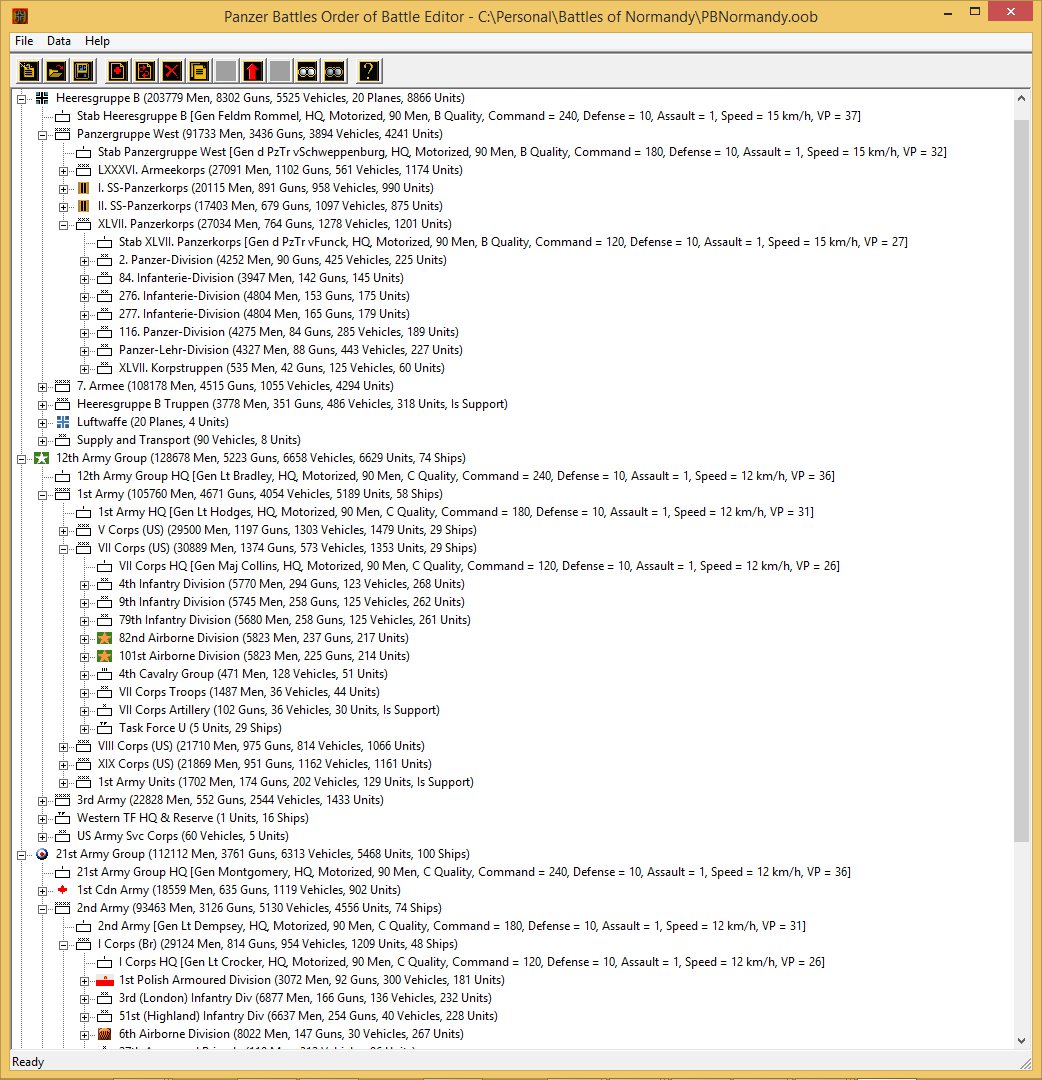The image size is (1042, 1080).
Task: Select the Supply and Transport row
Action: pyautogui.click(x=189, y=439)
